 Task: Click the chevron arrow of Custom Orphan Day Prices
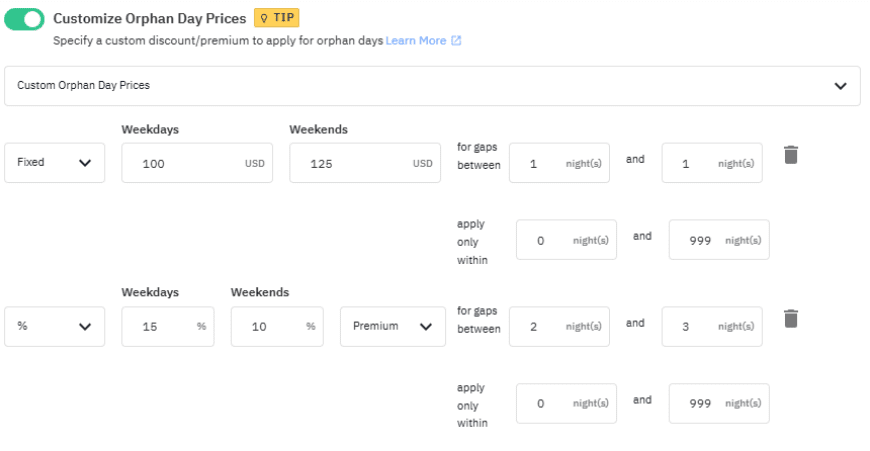tap(840, 86)
